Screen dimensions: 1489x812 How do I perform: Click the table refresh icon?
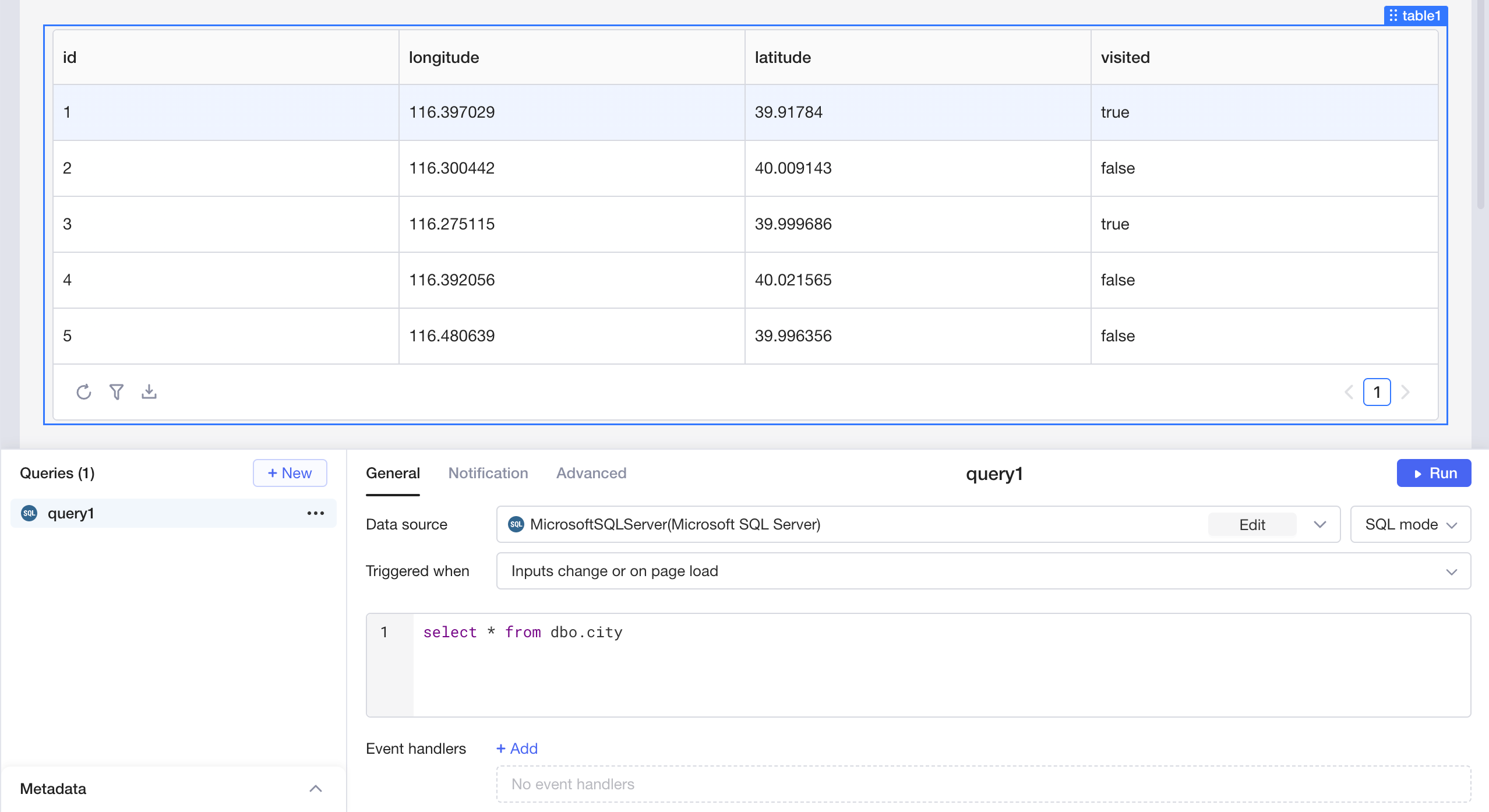[x=84, y=392]
